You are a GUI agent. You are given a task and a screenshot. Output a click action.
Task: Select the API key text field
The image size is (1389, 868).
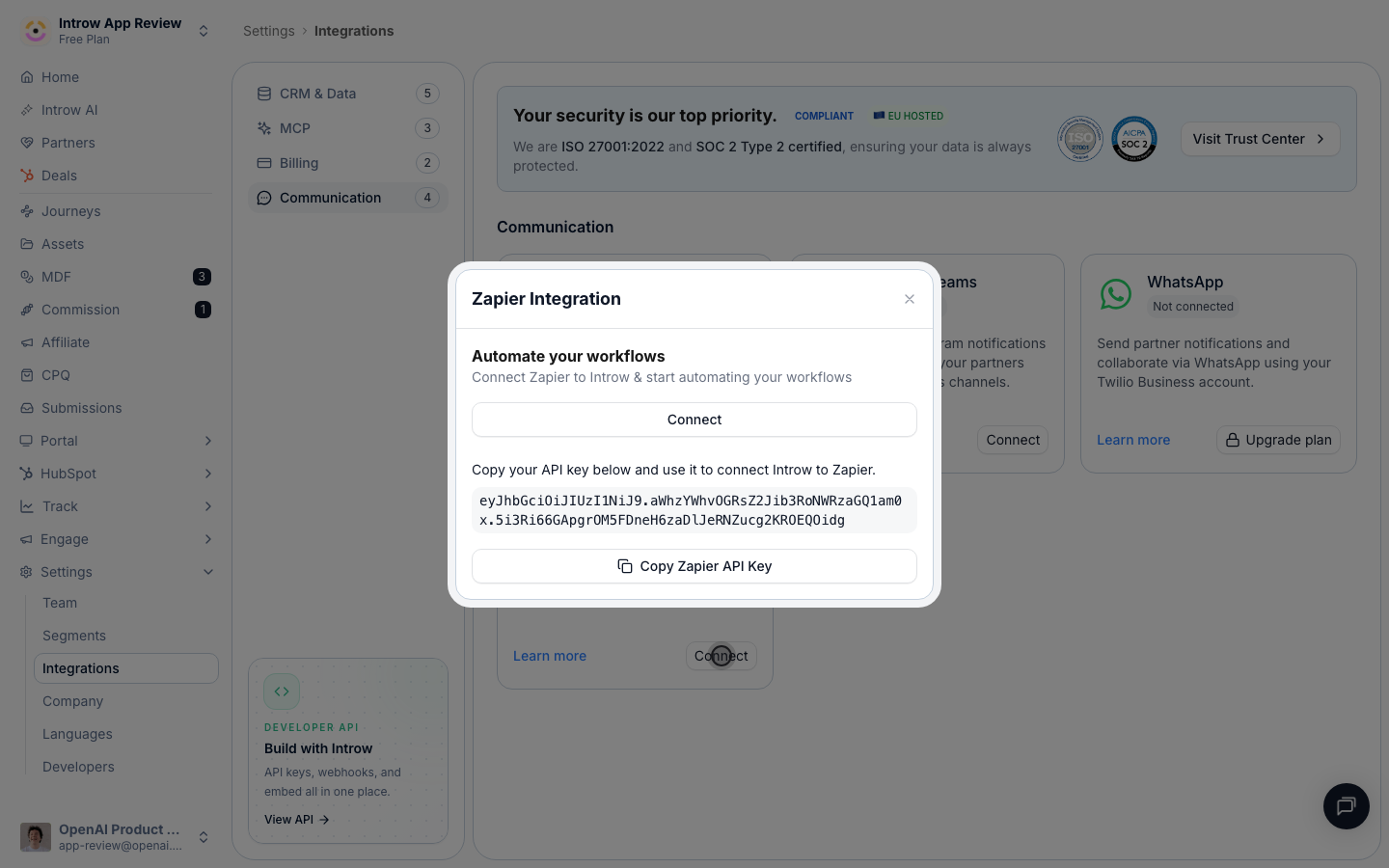tap(694, 510)
